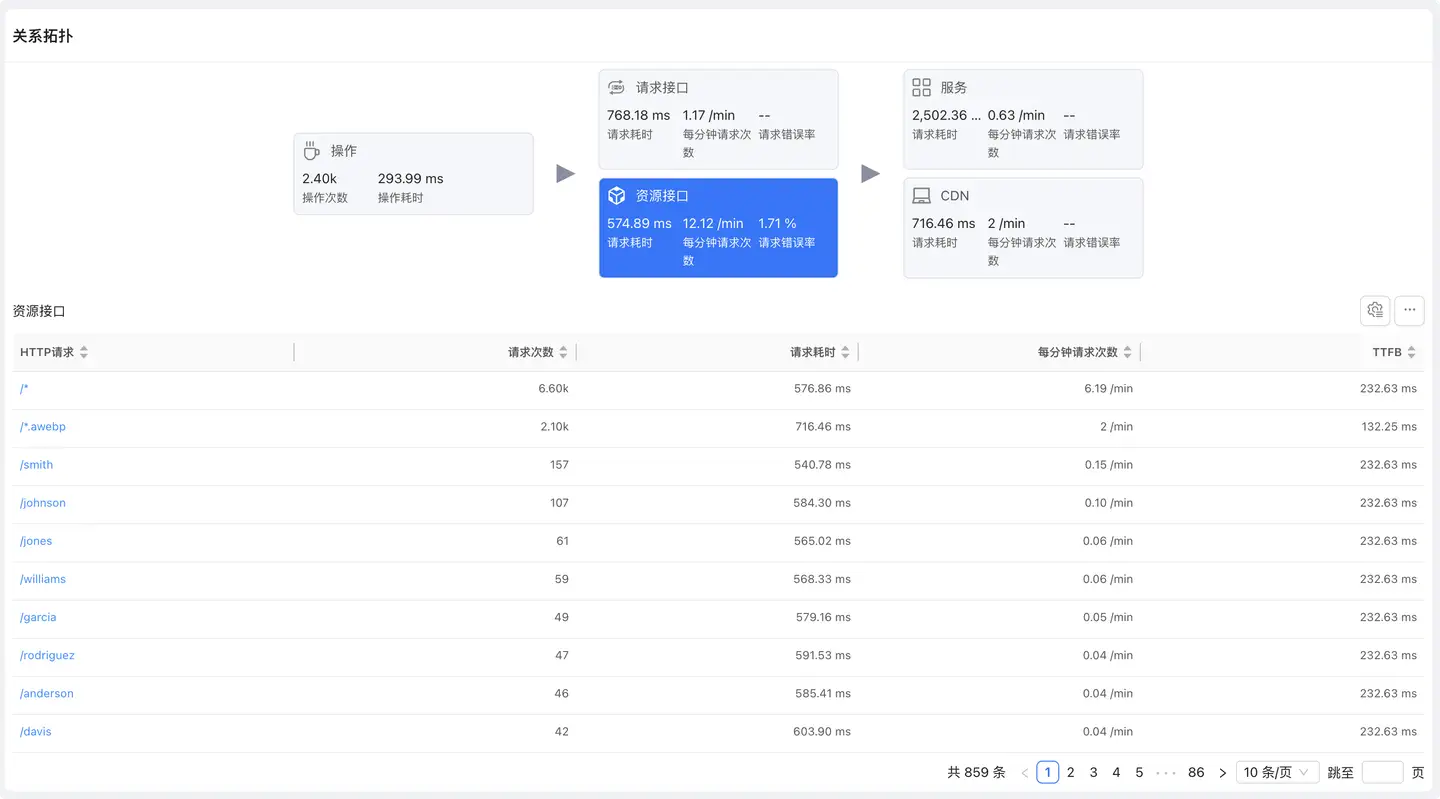This screenshot has width=1440, height=799.
Task: Open the /rodriguez request link
Action: point(47,656)
